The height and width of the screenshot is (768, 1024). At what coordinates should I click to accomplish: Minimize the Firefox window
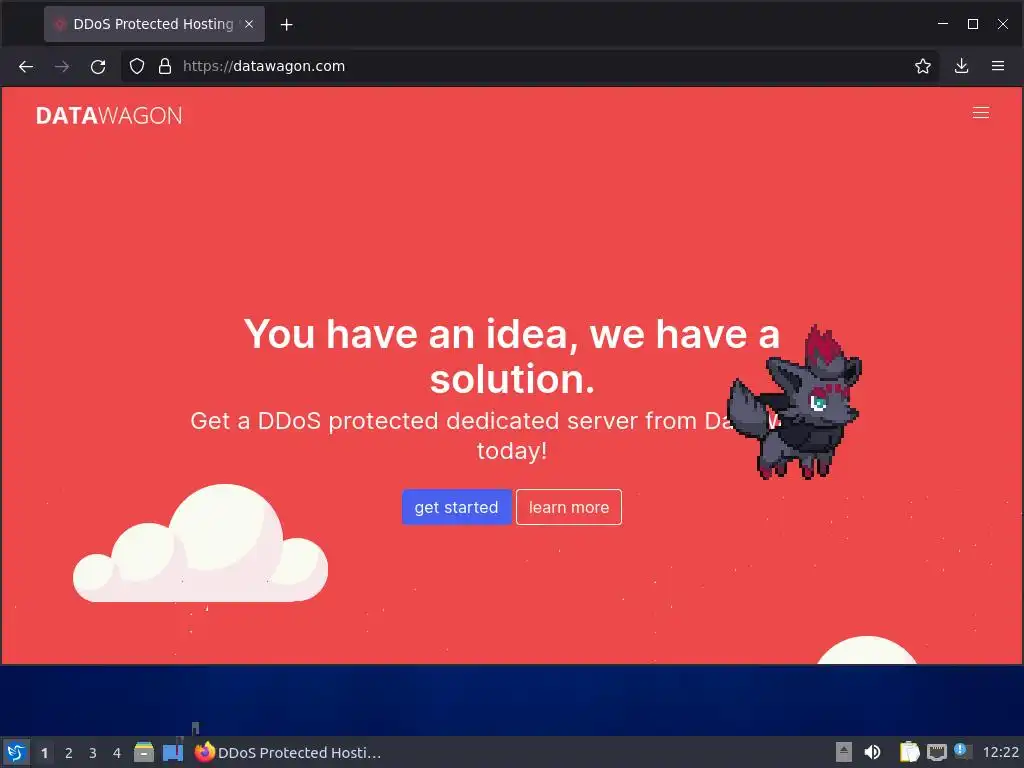(x=943, y=24)
